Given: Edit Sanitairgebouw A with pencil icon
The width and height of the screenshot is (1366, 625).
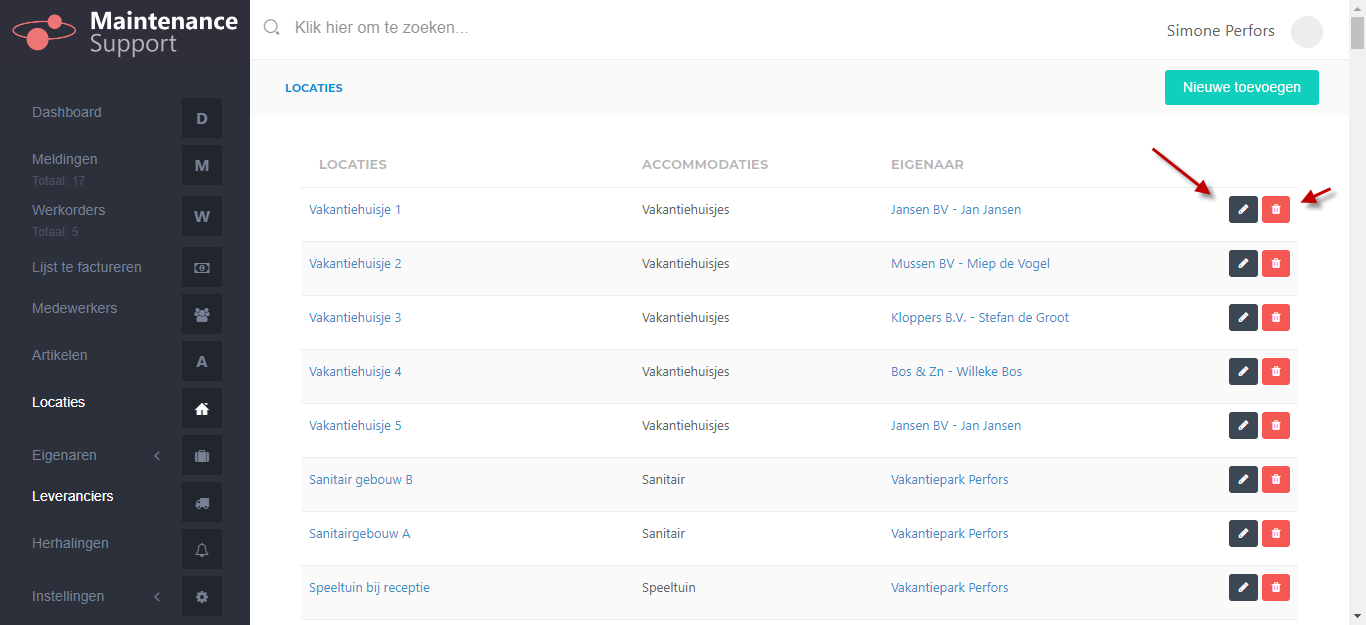Looking at the screenshot, I should tap(1243, 533).
